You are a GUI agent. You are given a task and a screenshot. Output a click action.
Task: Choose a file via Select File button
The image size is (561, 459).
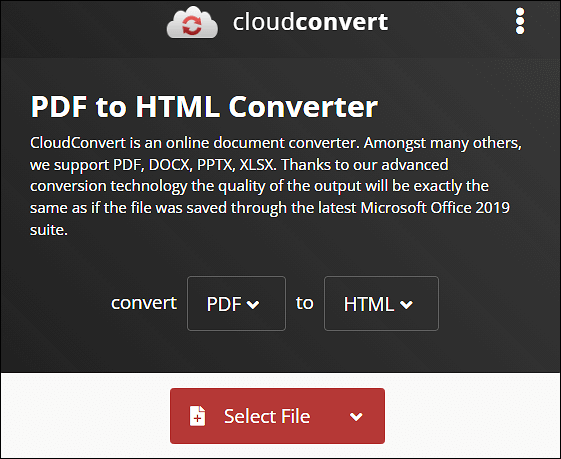point(277,416)
